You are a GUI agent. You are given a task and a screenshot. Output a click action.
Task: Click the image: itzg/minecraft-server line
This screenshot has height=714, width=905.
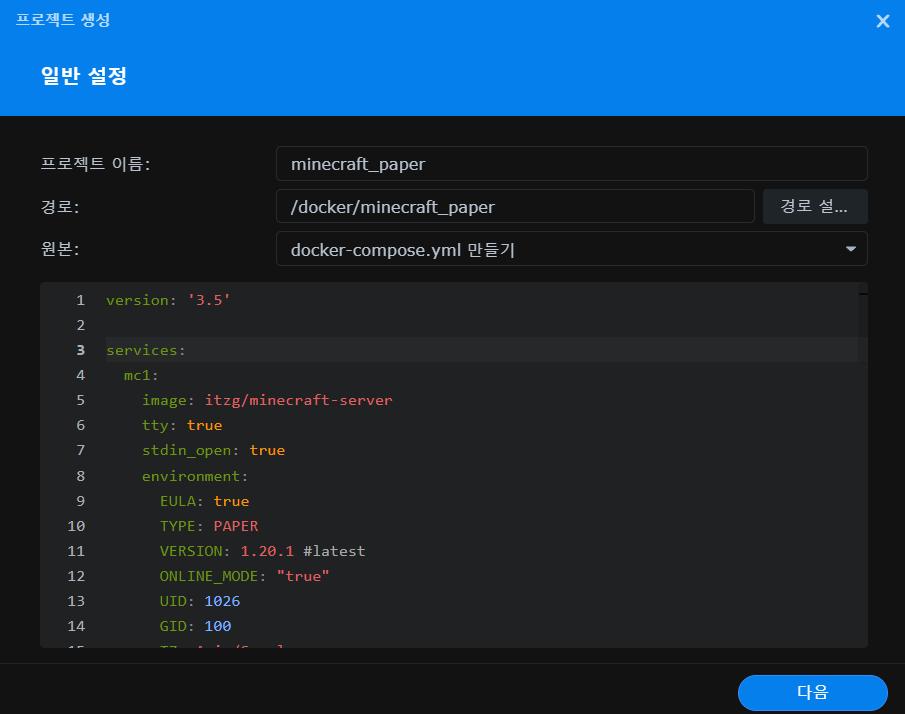267,400
